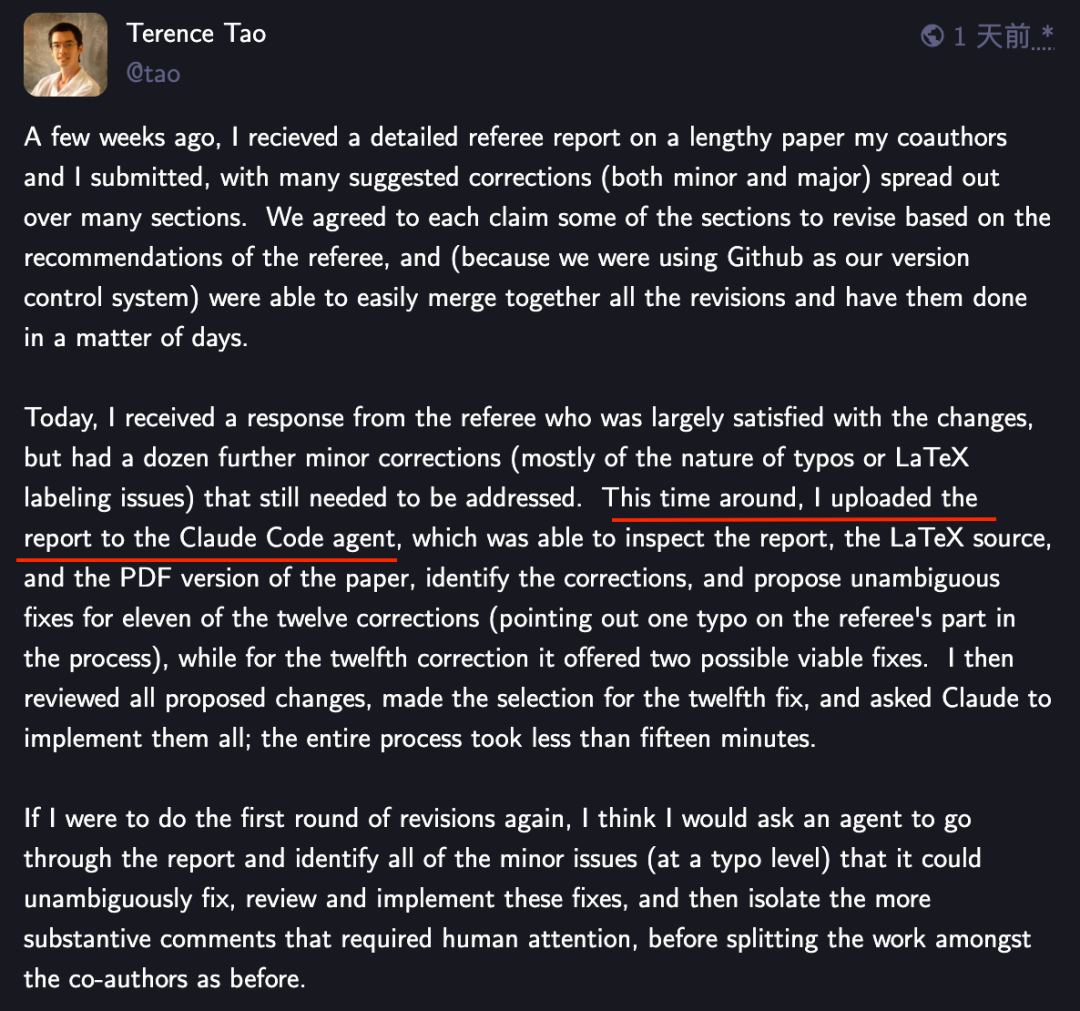Open the '1 天前' timestamp link
The height and width of the screenshot is (1011, 1080).
coord(991,36)
